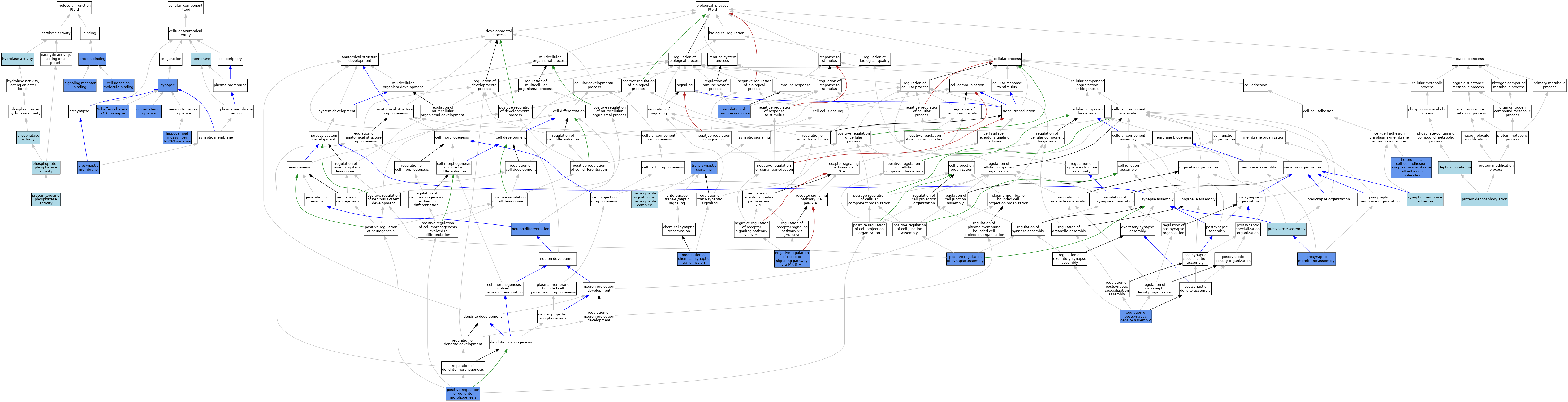Click the white 'dendrite morphogenesis' node
1568x402 pixels.
(511, 343)
